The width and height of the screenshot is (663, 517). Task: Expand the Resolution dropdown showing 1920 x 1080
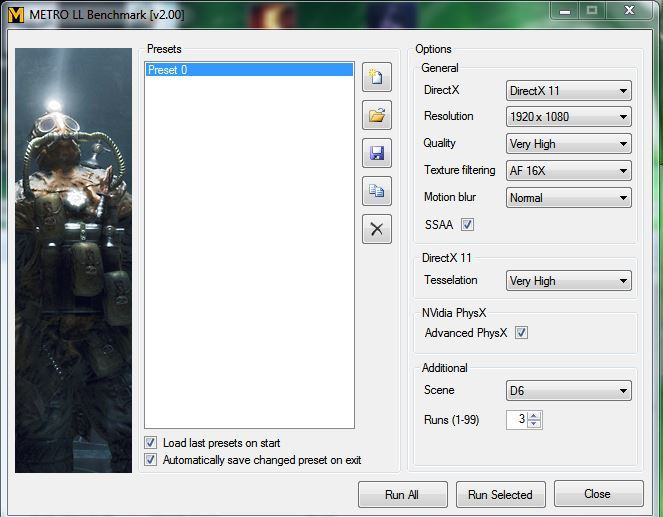pos(569,117)
